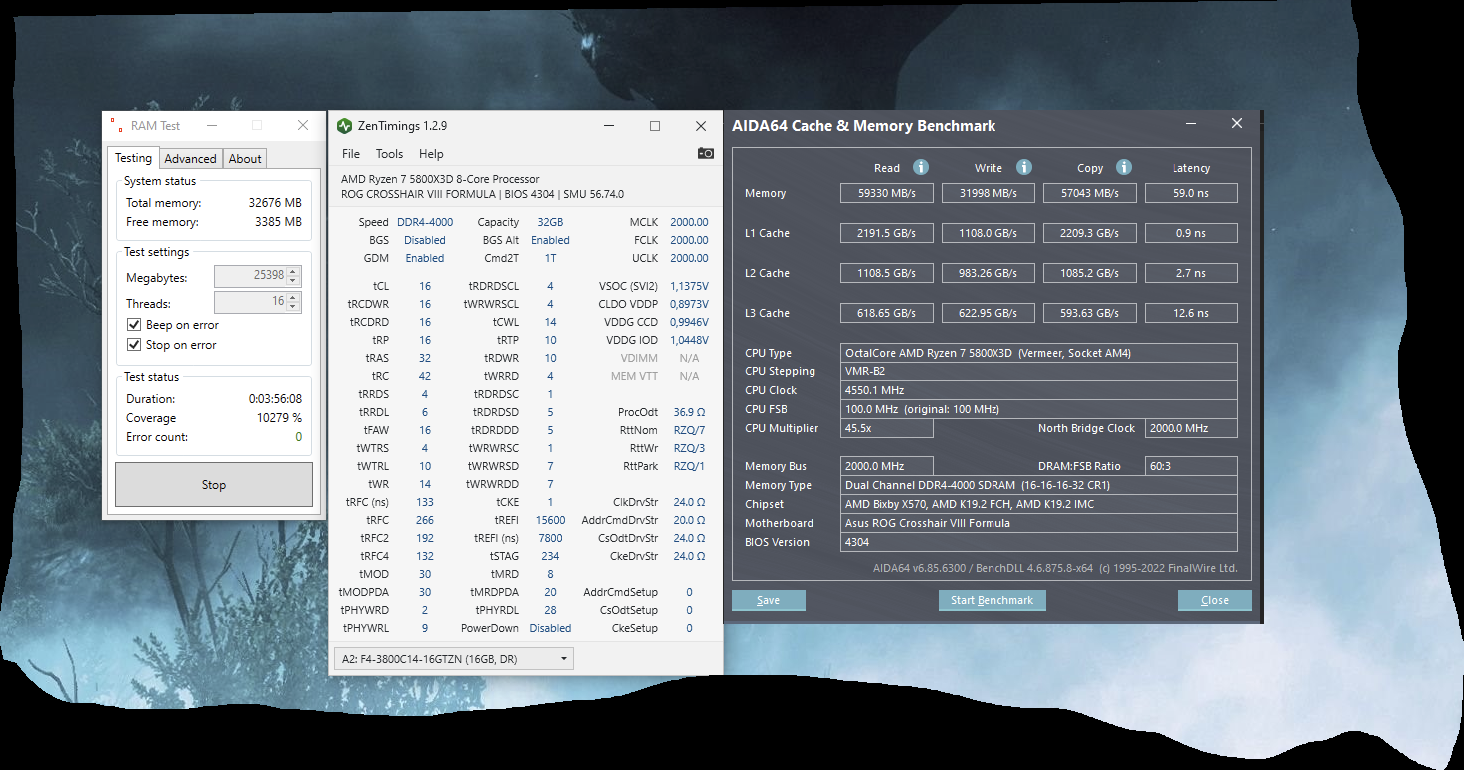Click the Close button in AIDA64 benchmark
This screenshot has width=1464, height=770.
pyautogui.click(x=1215, y=600)
